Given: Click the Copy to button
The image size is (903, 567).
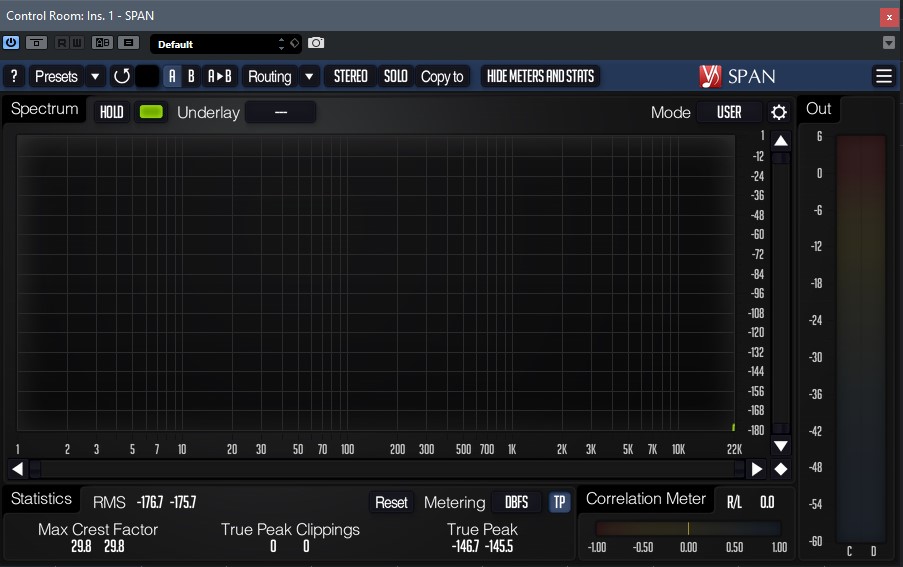Looking at the screenshot, I should point(442,76).
